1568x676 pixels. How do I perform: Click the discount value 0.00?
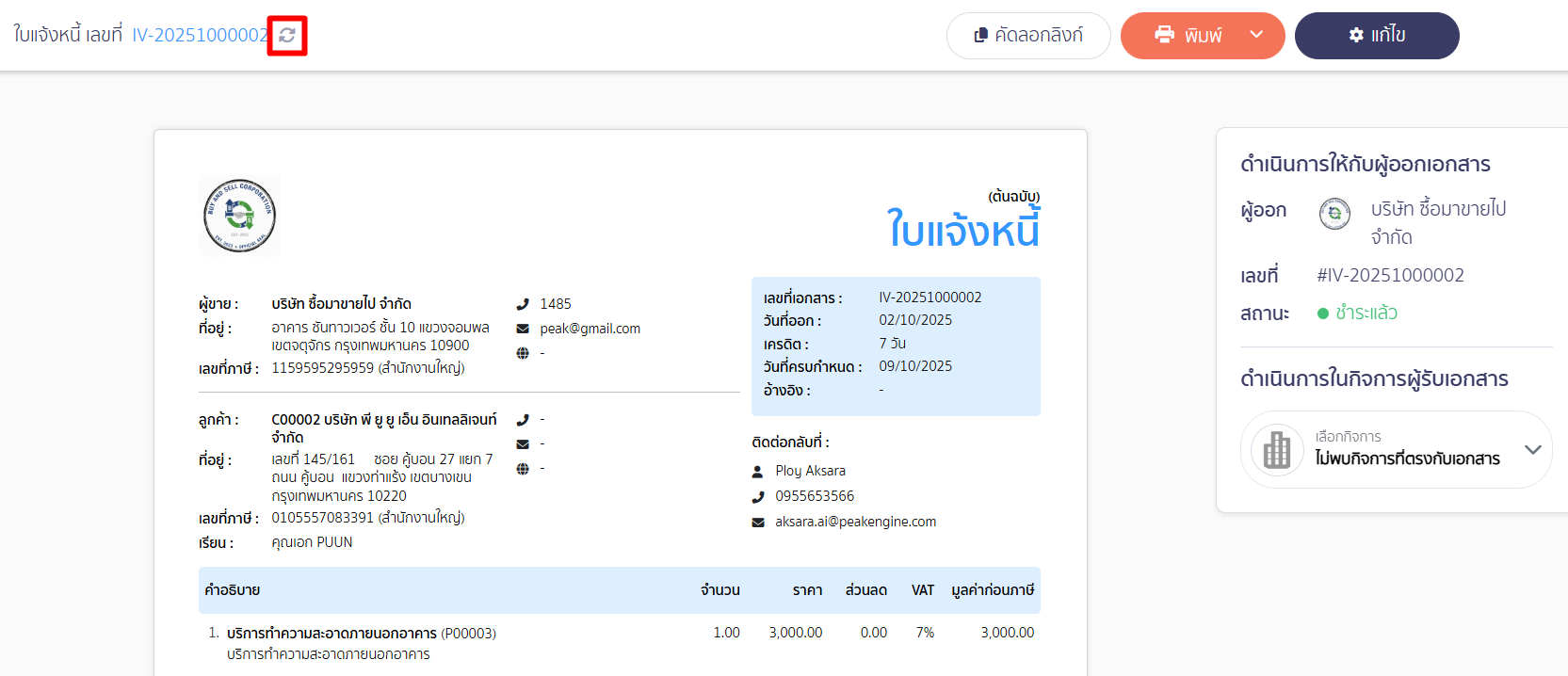click(874, 633)
